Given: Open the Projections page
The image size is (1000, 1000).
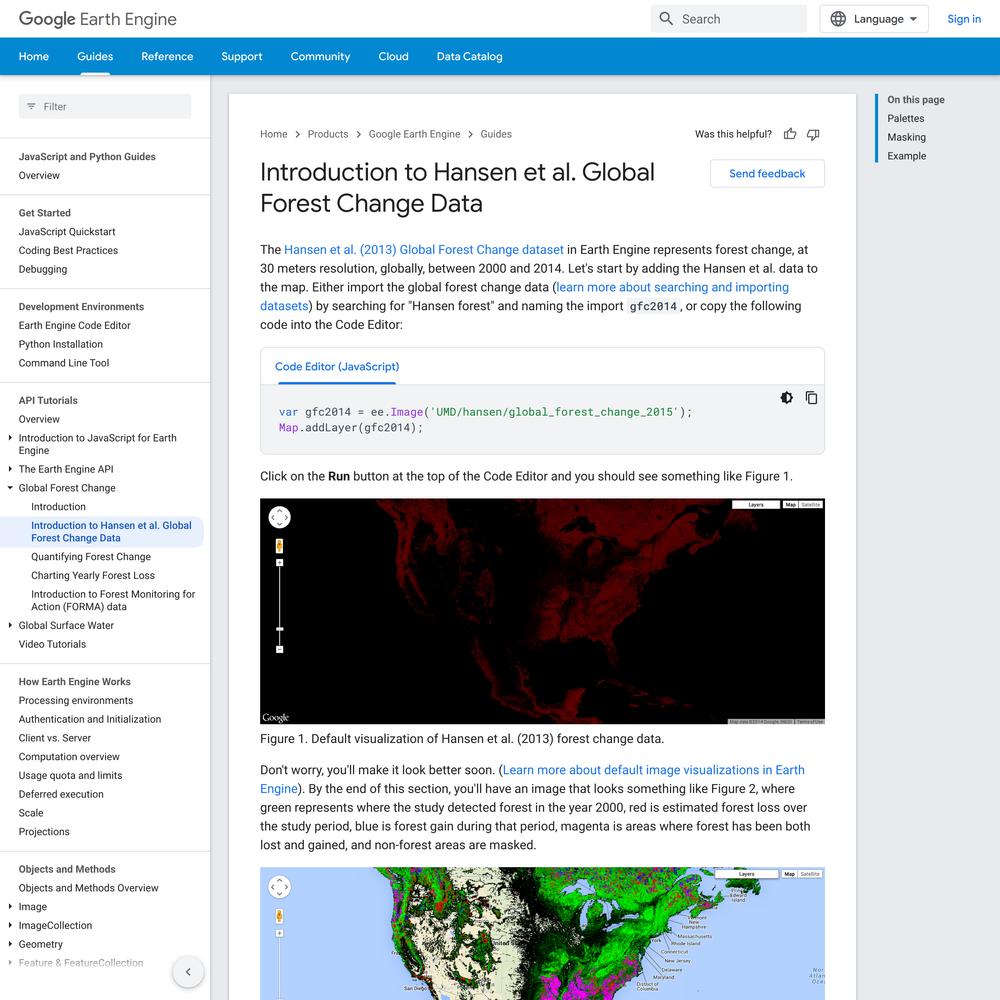Looking at the screenshot, I should (x=44, y=832).
